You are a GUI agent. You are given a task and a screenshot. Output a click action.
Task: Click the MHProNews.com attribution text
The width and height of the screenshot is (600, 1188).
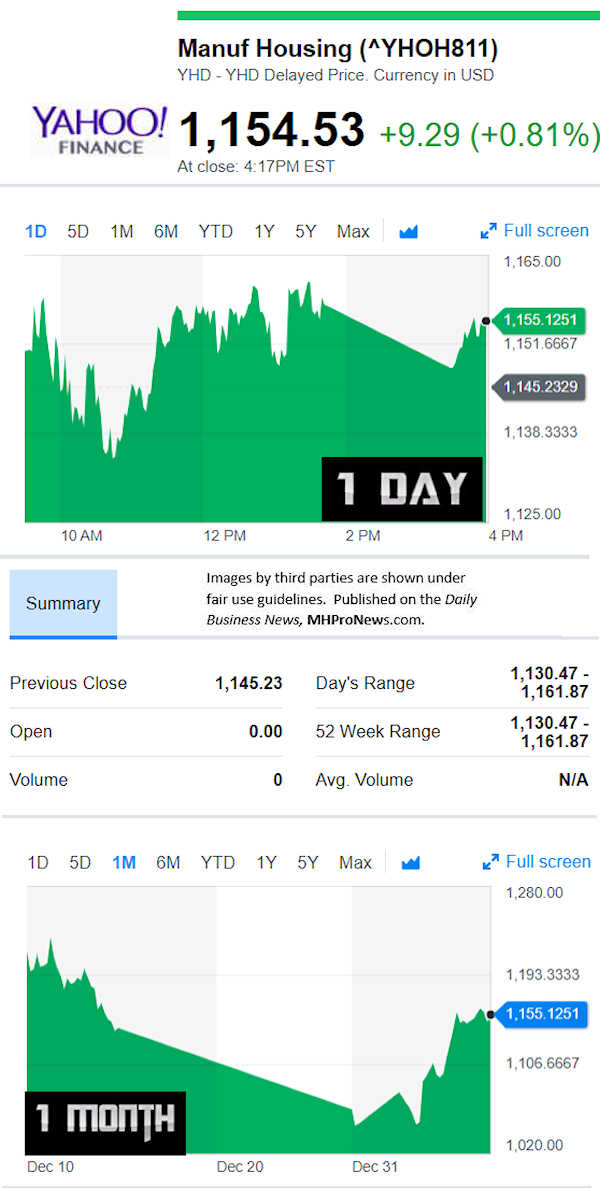coord(366,620)
